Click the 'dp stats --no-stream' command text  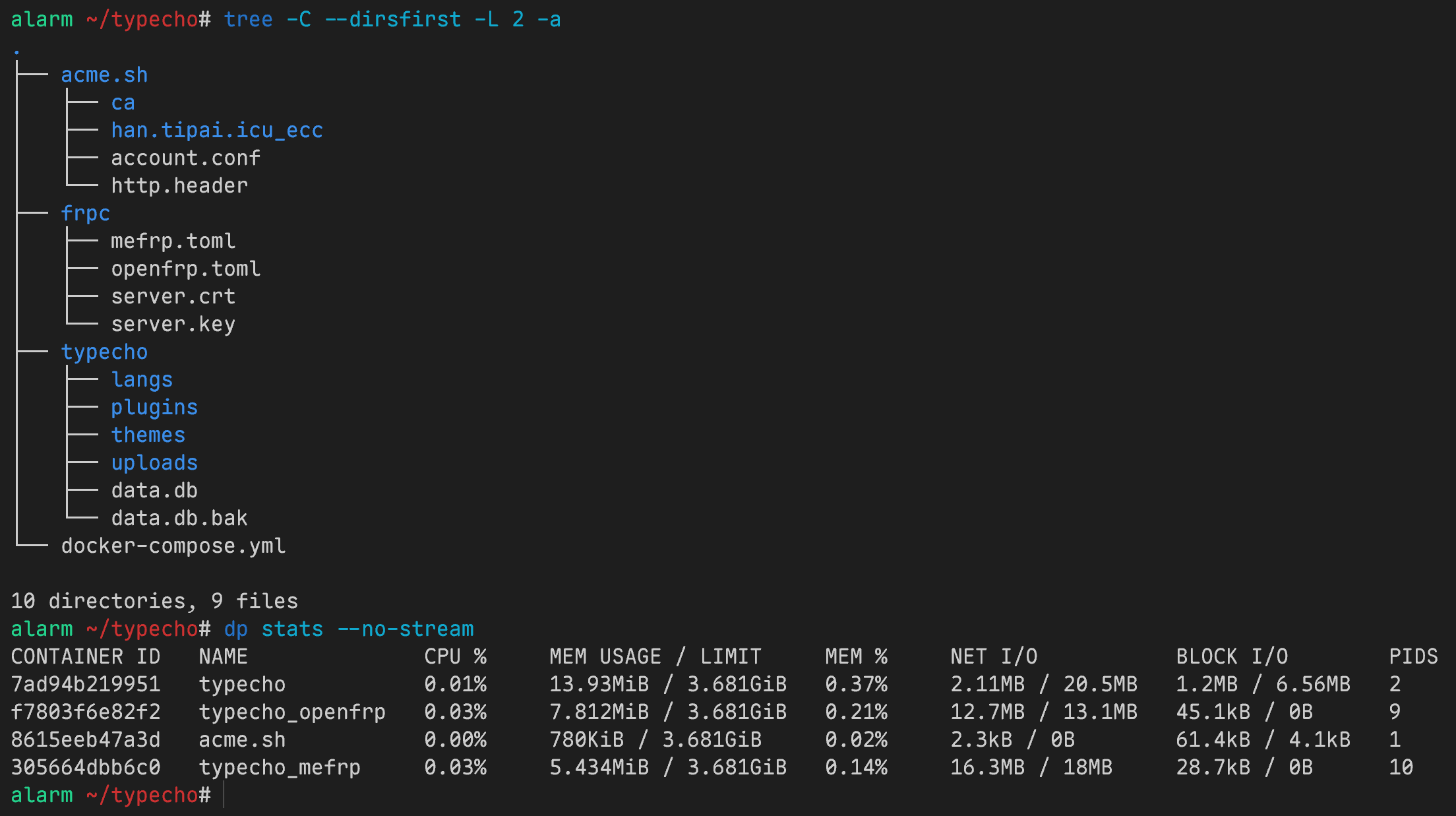[349, 629]
